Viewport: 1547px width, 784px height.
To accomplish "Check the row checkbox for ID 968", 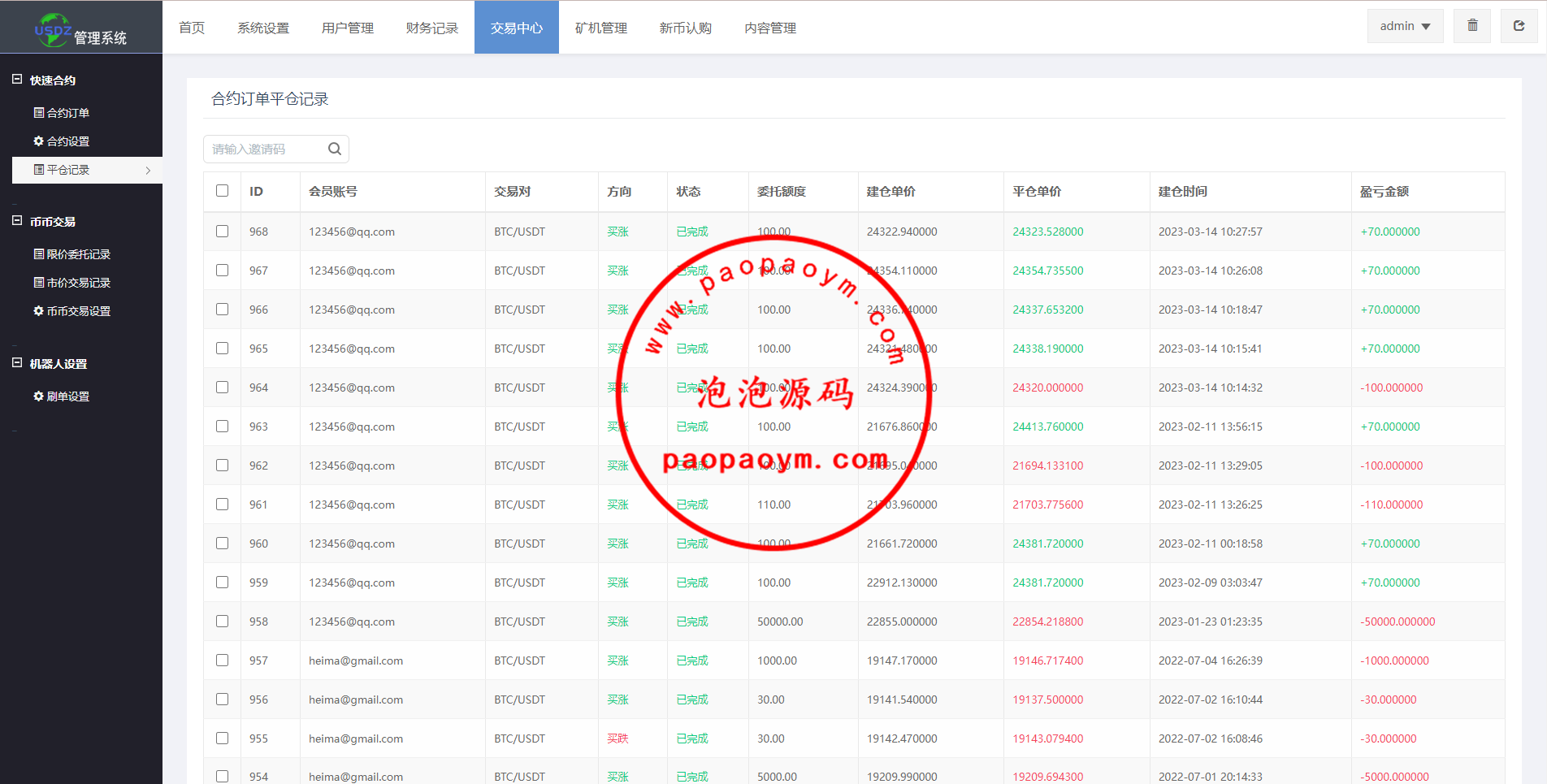I will 222,232.
